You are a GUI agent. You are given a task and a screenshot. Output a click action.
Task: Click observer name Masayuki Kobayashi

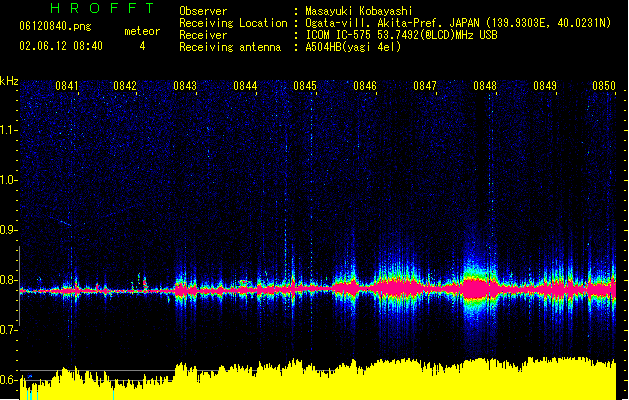(x=359, y=11)
